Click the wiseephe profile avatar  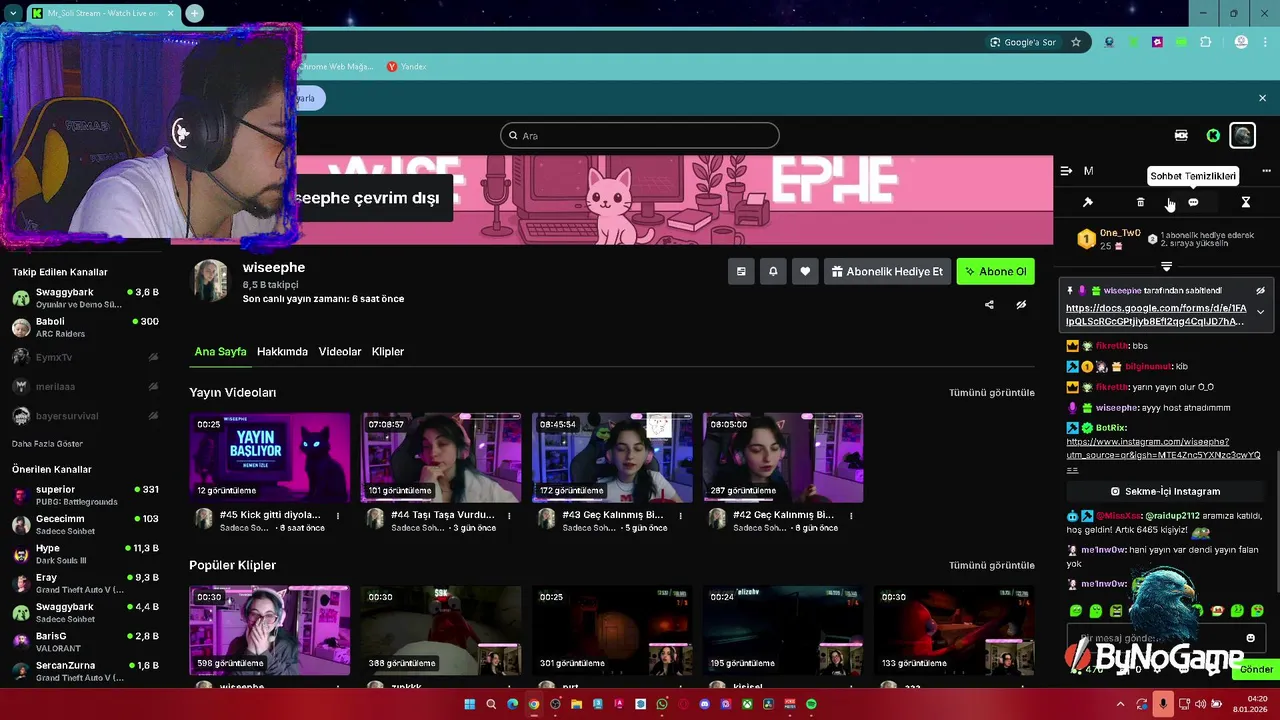[210, 280]
